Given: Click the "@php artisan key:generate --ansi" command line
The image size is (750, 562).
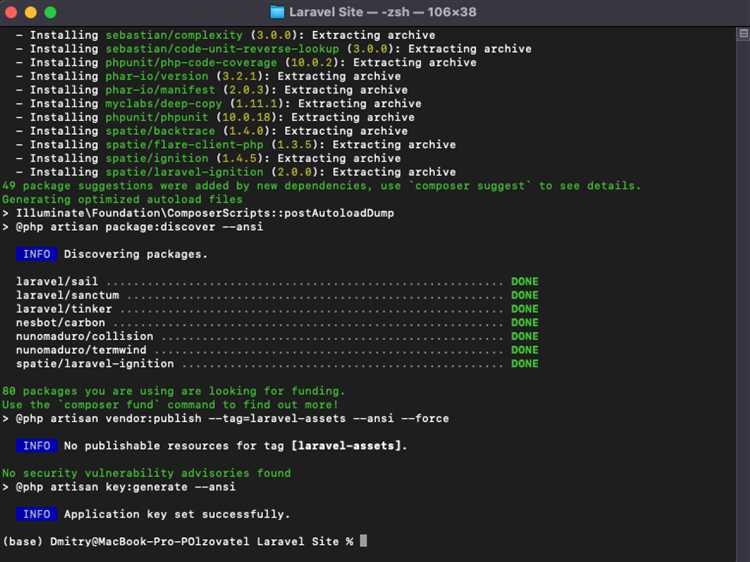Looking at the screenshot, I should pyautogui.click(x=125, y=487).
